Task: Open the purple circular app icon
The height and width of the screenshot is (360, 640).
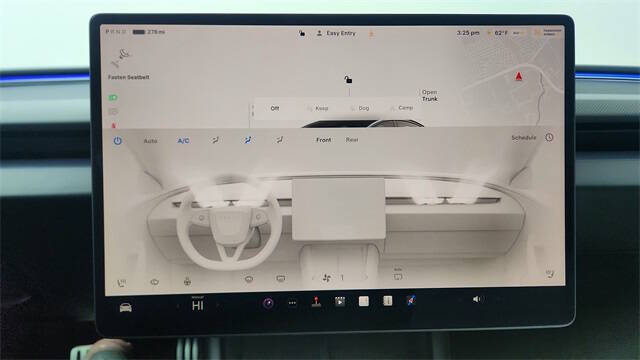Action: click(268, 303)
